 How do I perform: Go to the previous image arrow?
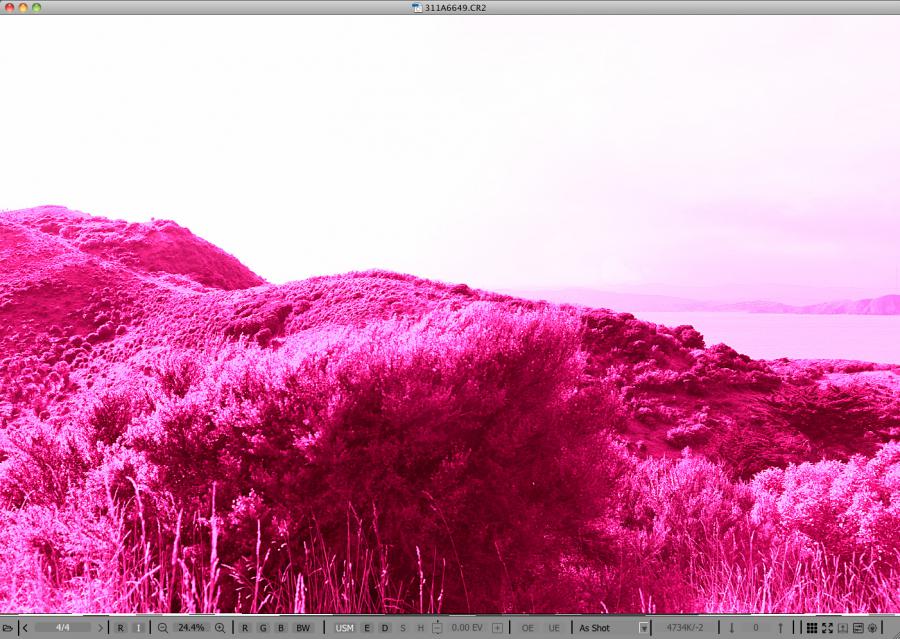point(24,628)
